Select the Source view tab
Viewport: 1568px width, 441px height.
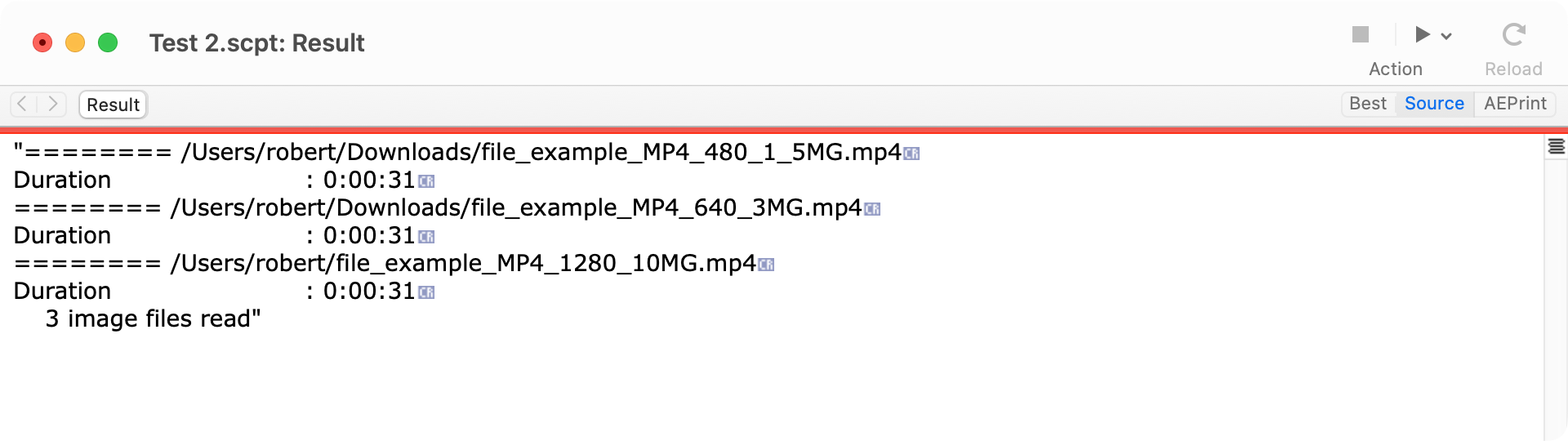pyautogui.click(x=1434, y=104)
